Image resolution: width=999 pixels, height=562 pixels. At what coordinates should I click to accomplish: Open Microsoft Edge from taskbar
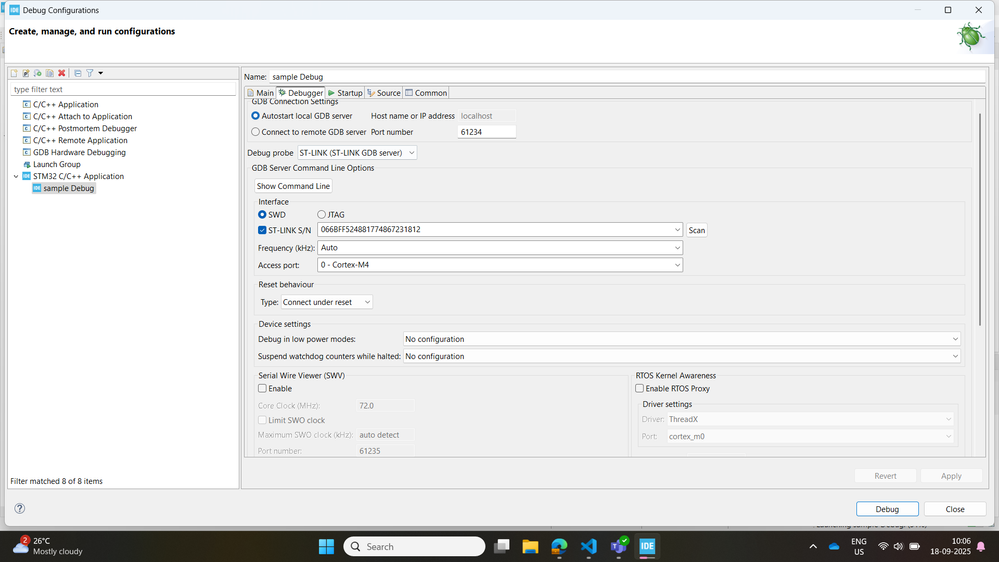pyautogui.click(x=559, y=547)
